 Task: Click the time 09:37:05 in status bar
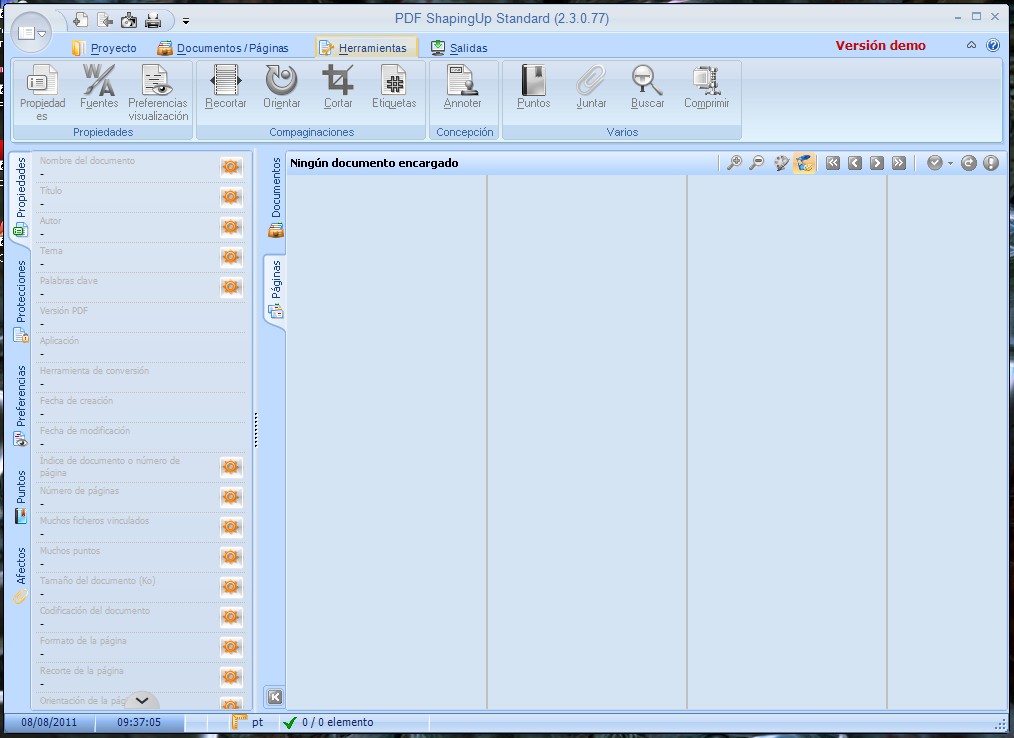coord(139,722)
